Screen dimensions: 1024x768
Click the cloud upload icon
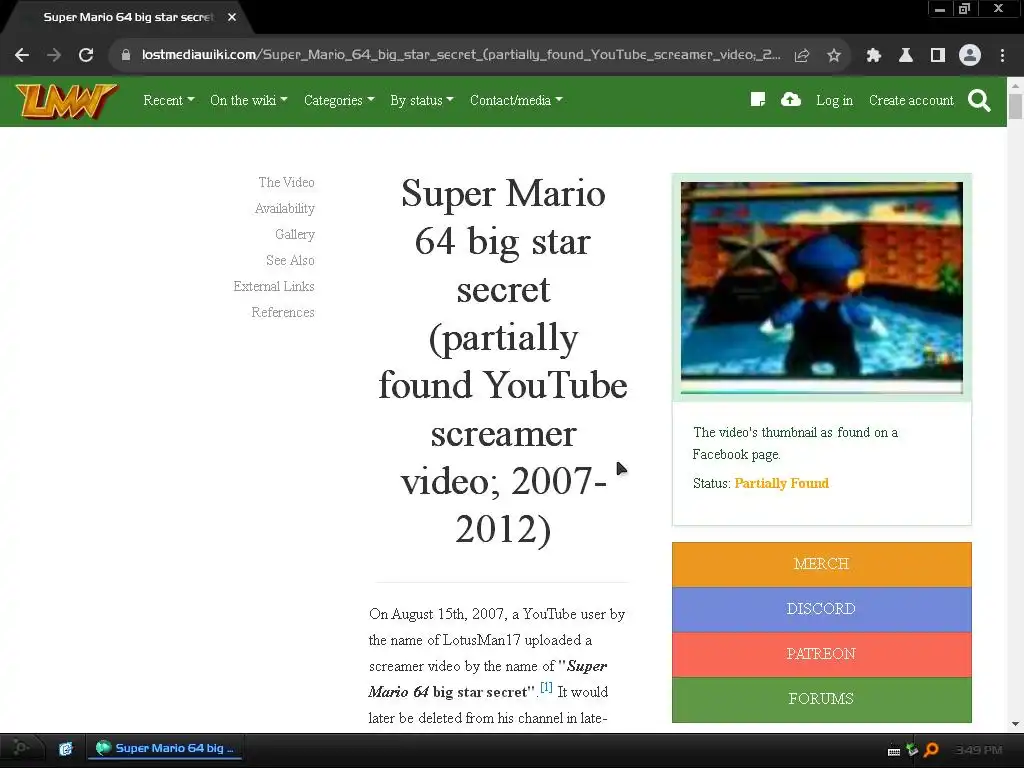point(791,100)
